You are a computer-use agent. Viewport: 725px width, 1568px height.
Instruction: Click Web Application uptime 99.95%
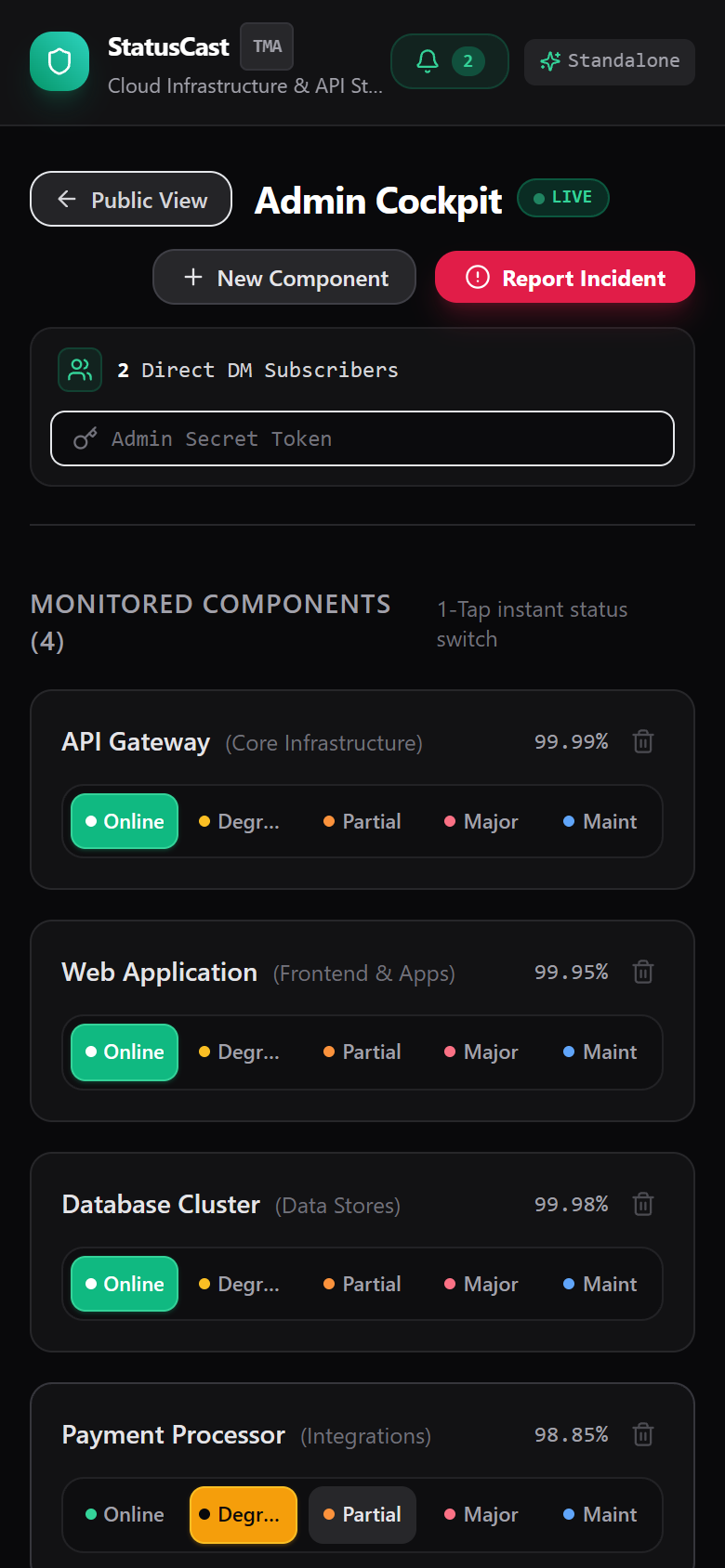tap(571, 972)
